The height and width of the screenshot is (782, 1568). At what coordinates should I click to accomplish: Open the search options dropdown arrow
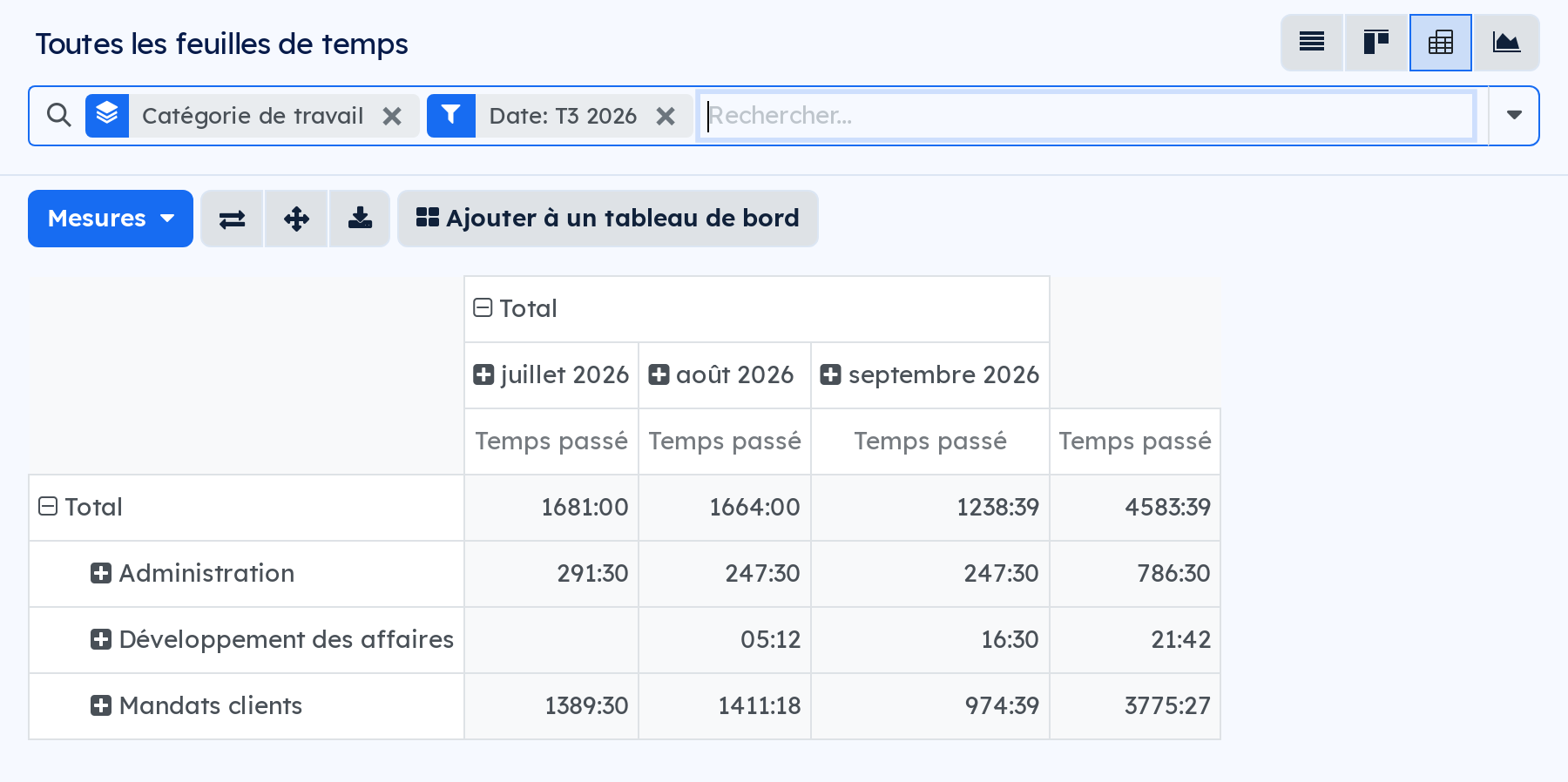1514,115
